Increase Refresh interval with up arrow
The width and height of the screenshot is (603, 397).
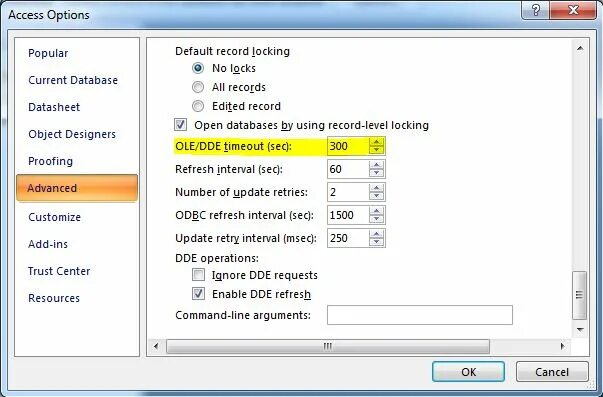pyautogui.click(x=376, y=165)
